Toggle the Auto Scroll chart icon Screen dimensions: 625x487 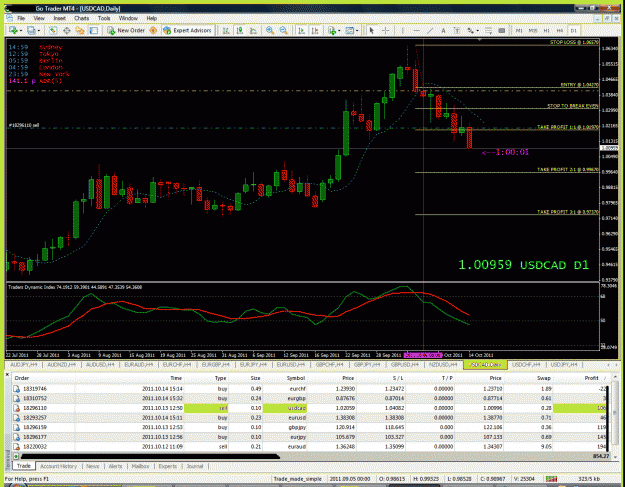(302, 30)
